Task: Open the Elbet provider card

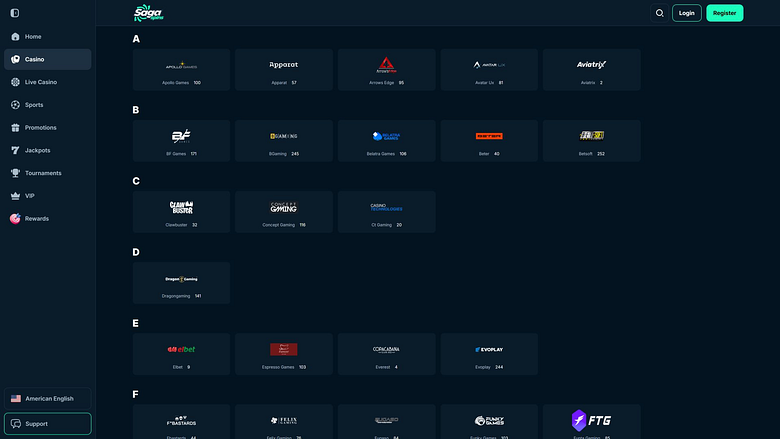Action: coord(181,354)
